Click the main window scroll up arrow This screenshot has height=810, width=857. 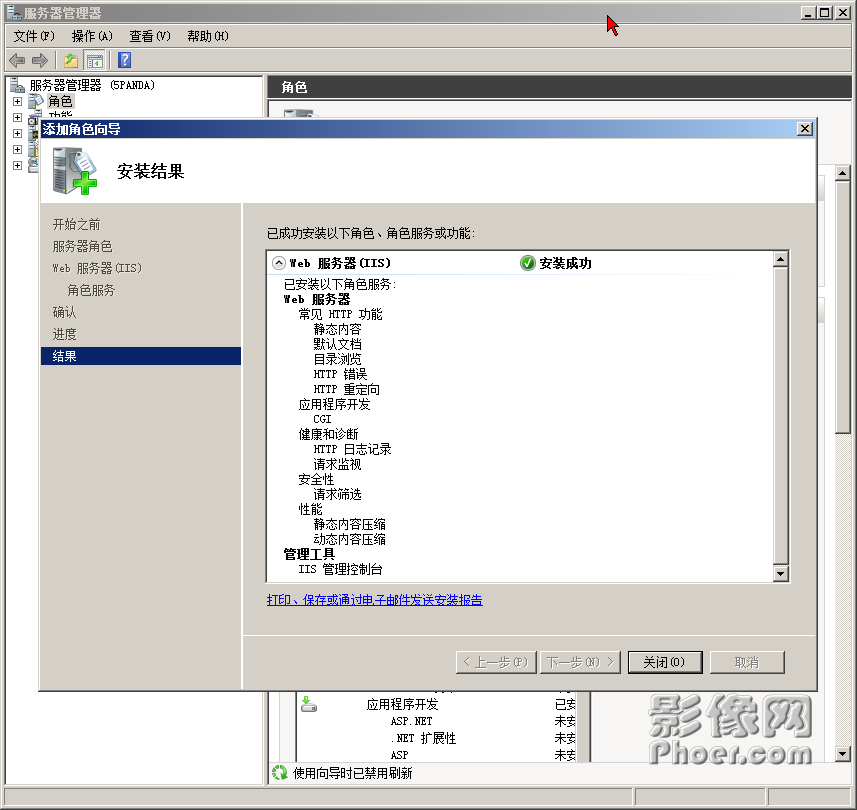click(842, 174)
